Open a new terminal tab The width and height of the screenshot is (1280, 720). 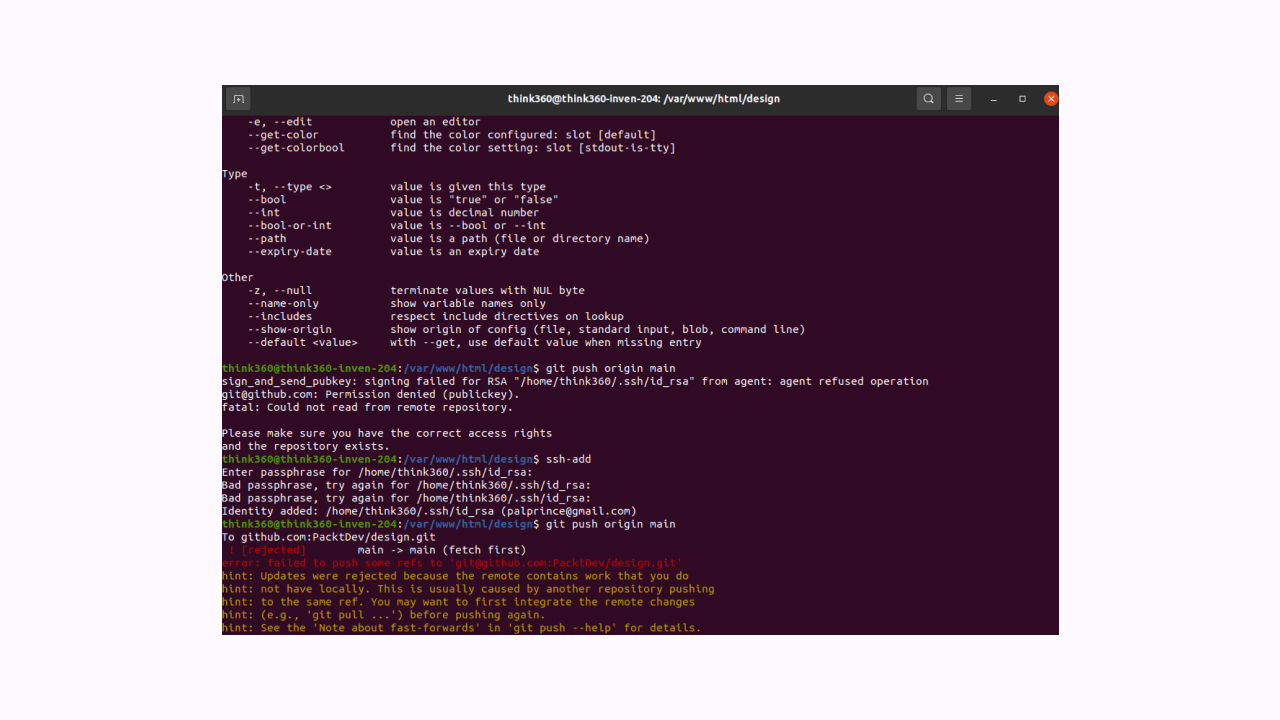(238, 98)
